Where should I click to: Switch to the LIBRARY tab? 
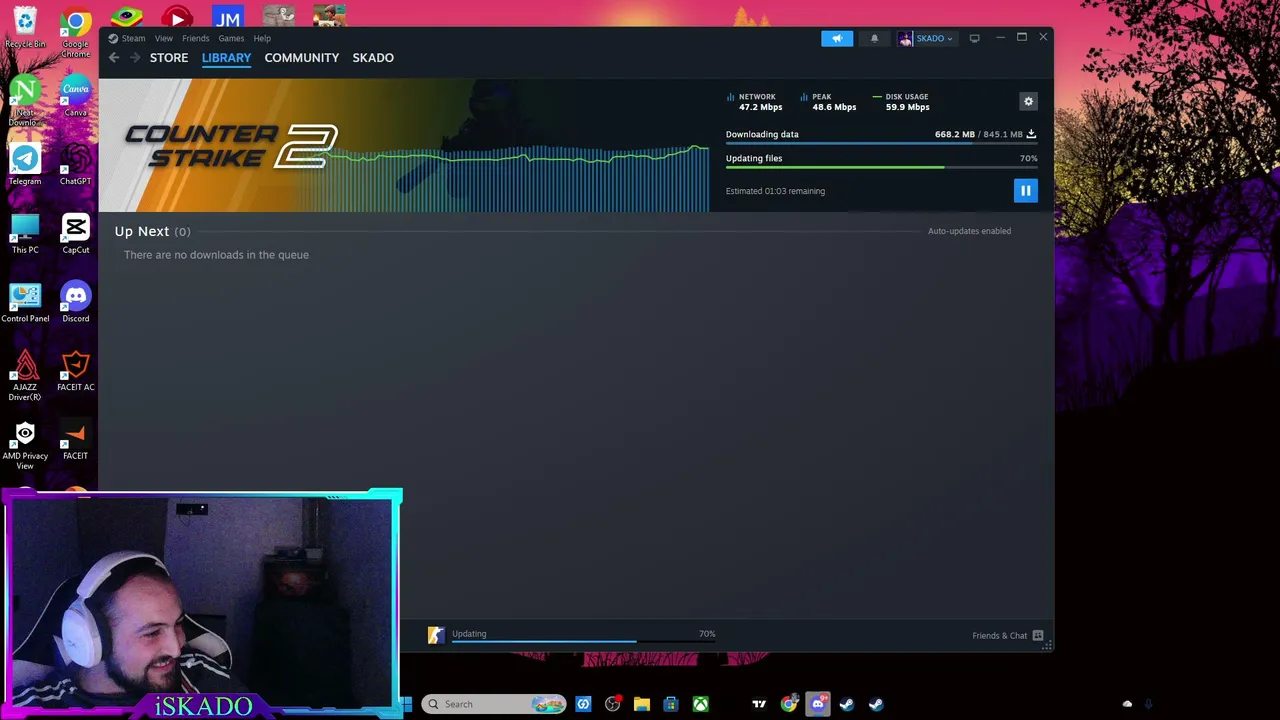pyautogui.click(x=226, y=58)
